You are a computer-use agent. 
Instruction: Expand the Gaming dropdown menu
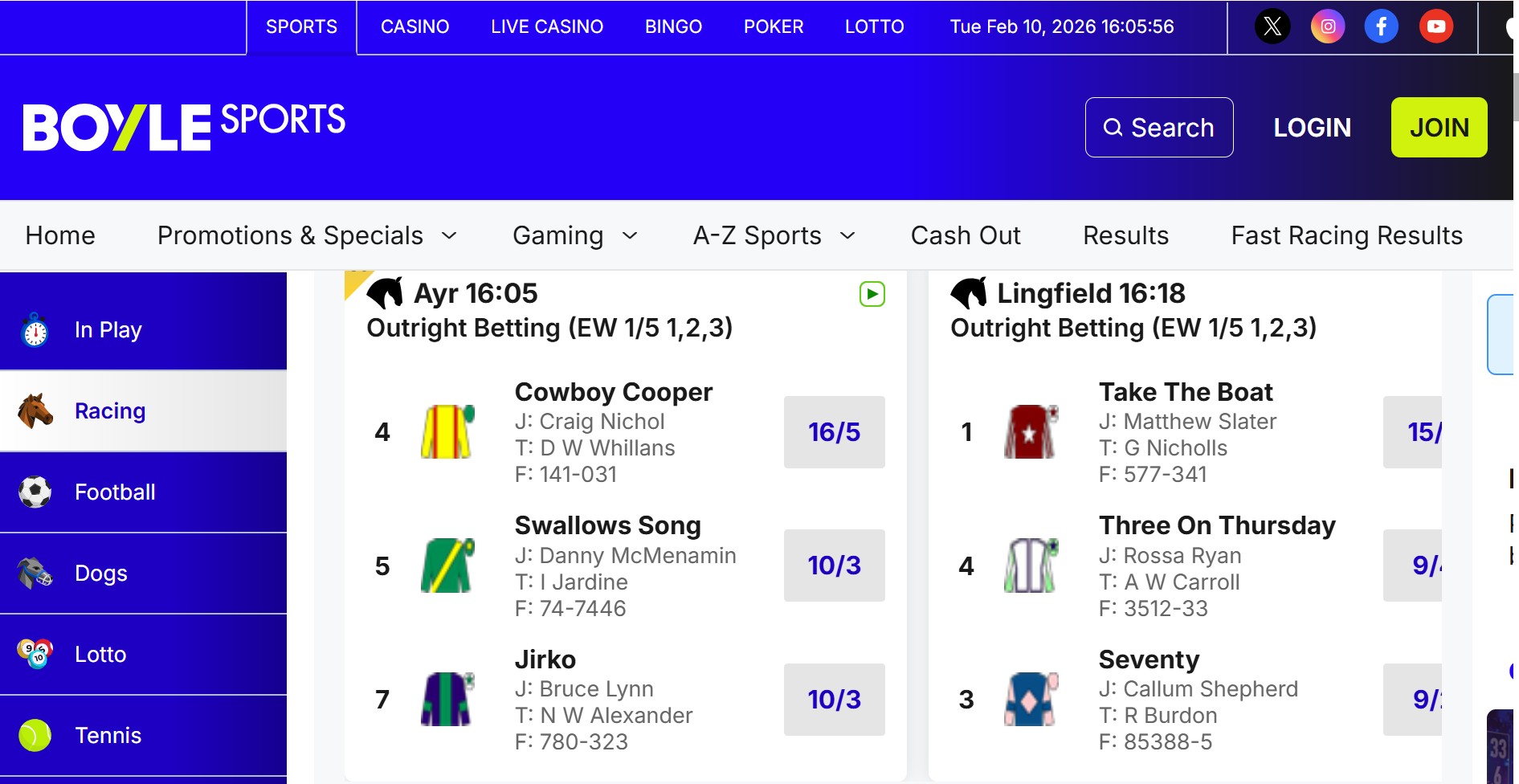tap(574, 235)
